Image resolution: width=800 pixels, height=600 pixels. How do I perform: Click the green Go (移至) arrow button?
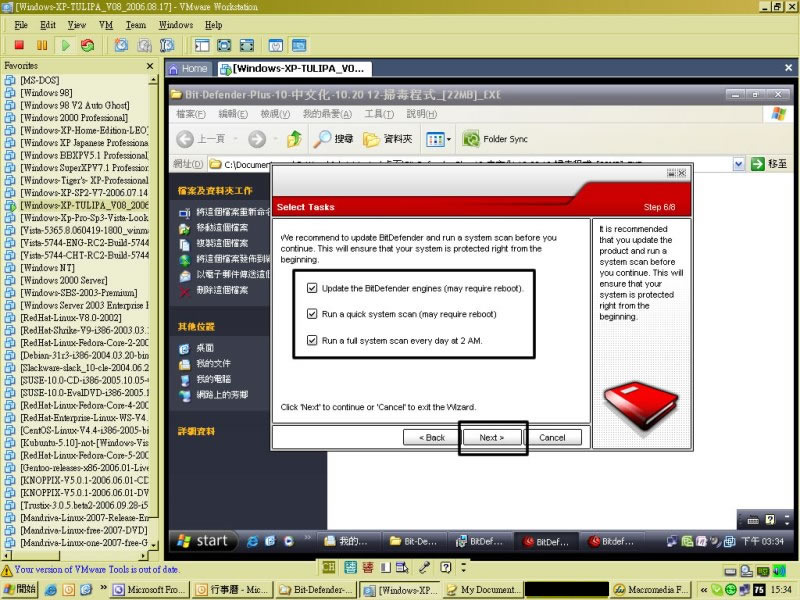pos(758,164)
